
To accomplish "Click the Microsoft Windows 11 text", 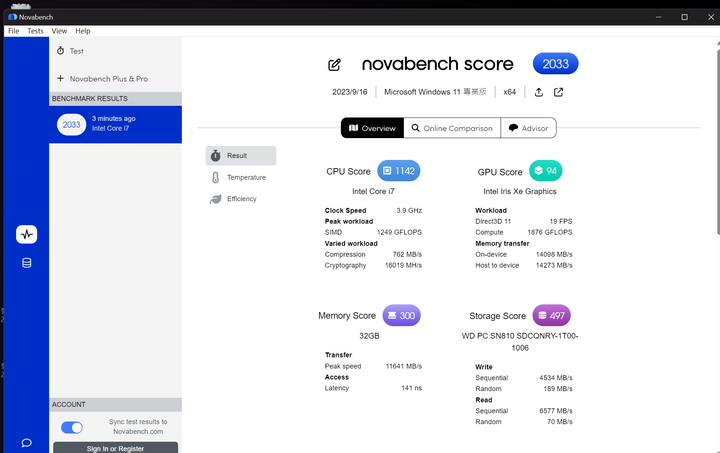I will pyautogui.click(x=435, y=92).
